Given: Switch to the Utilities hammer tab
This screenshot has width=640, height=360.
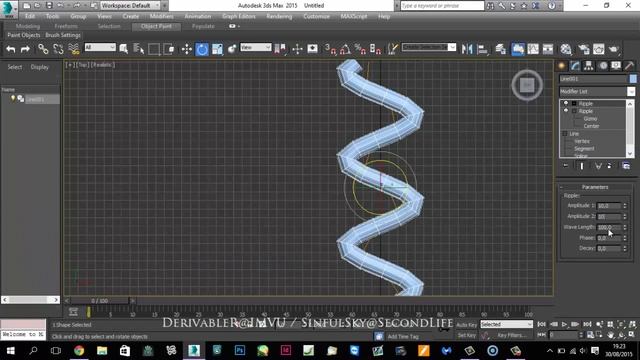Looking at the screenshot, I should pos(629,66).
